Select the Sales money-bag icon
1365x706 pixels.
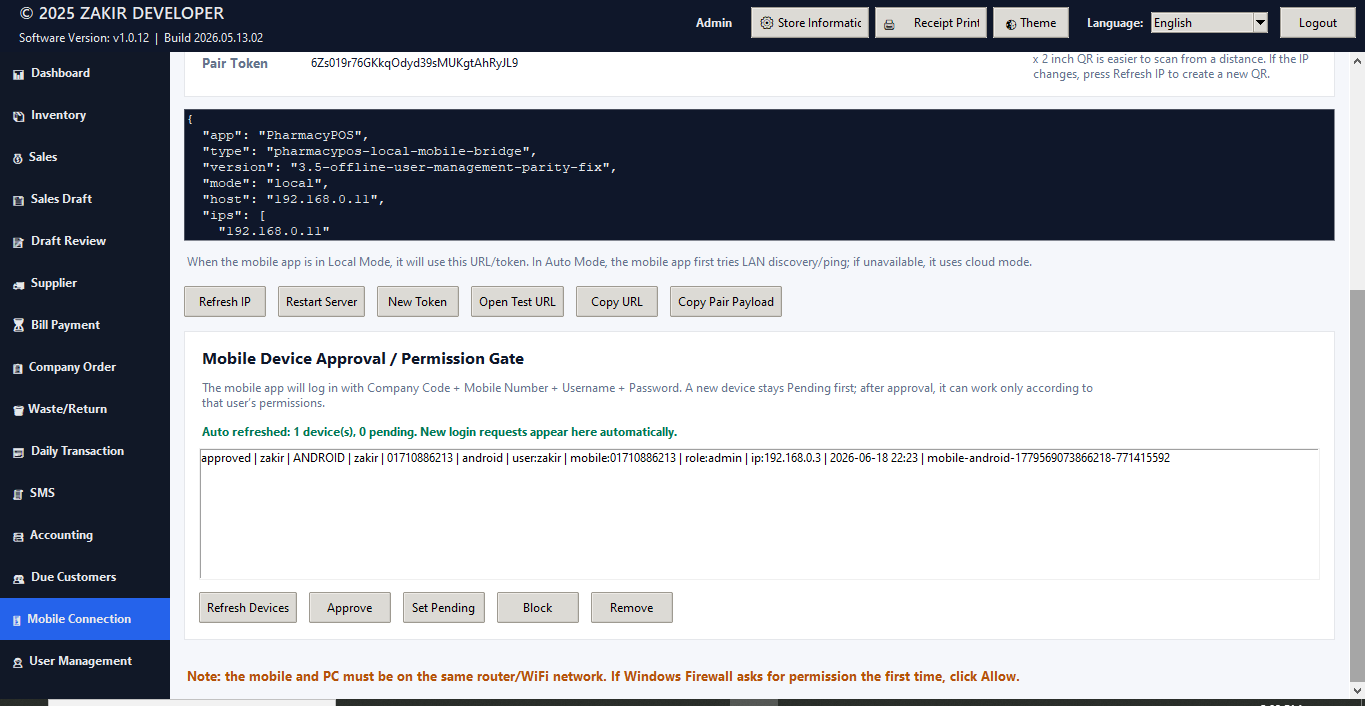pyautogui.click(x=18, y=158)
